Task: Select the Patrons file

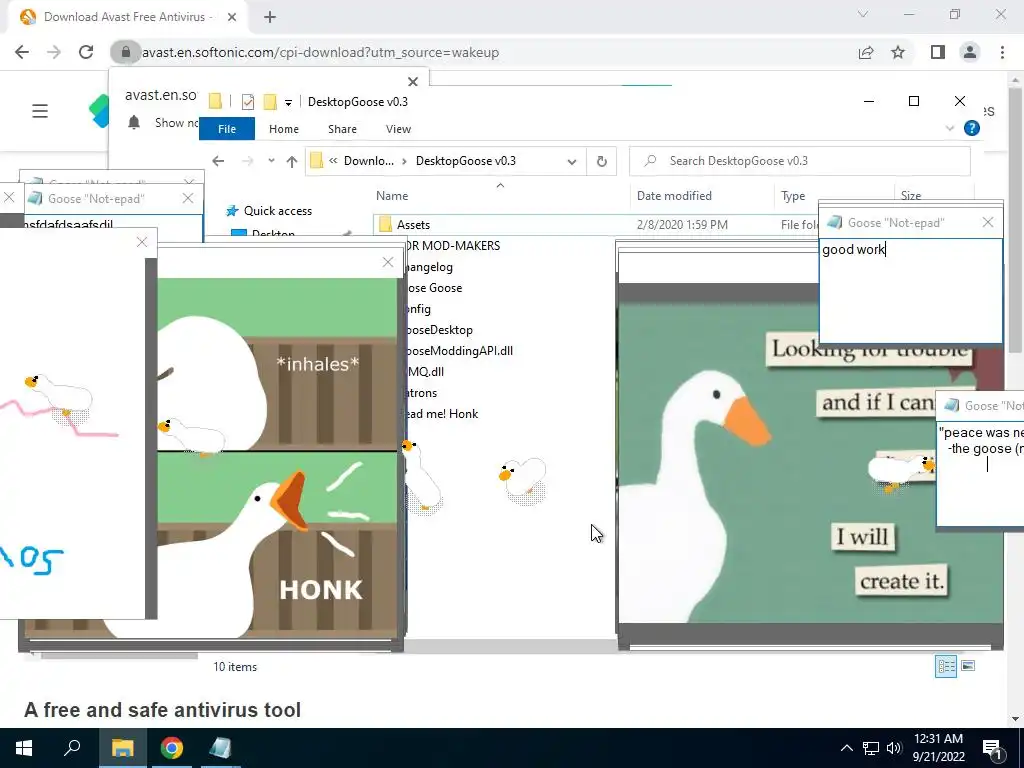Action: (421, 393)
